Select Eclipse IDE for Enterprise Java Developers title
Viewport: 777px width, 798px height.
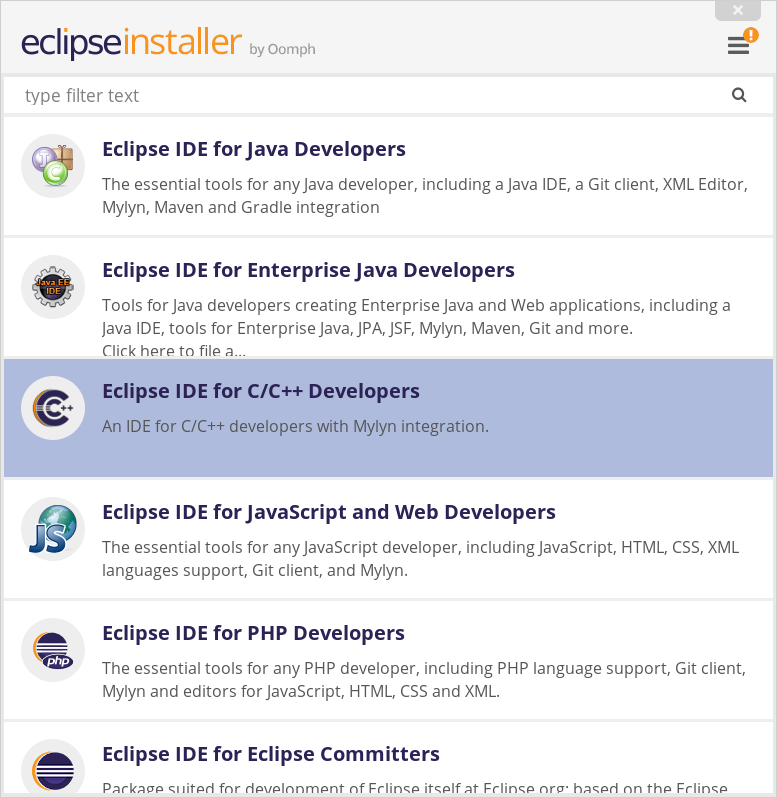[x=308, y=270]
